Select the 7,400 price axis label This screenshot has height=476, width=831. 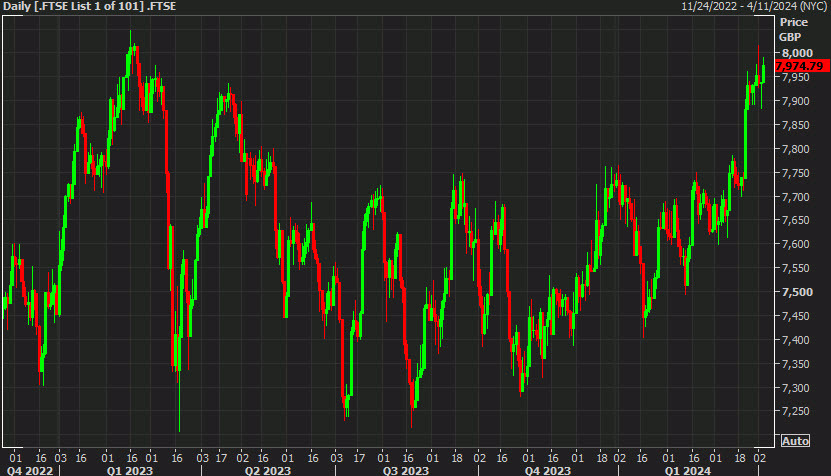(x=795, y=340)
